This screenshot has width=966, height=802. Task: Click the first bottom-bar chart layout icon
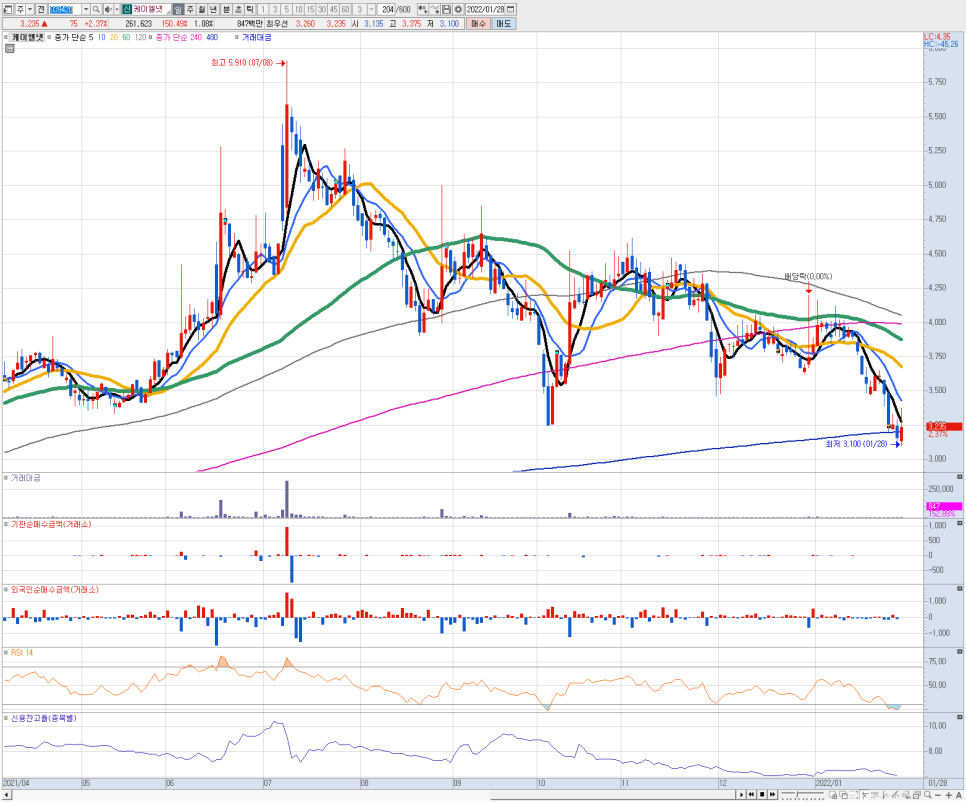833,795
